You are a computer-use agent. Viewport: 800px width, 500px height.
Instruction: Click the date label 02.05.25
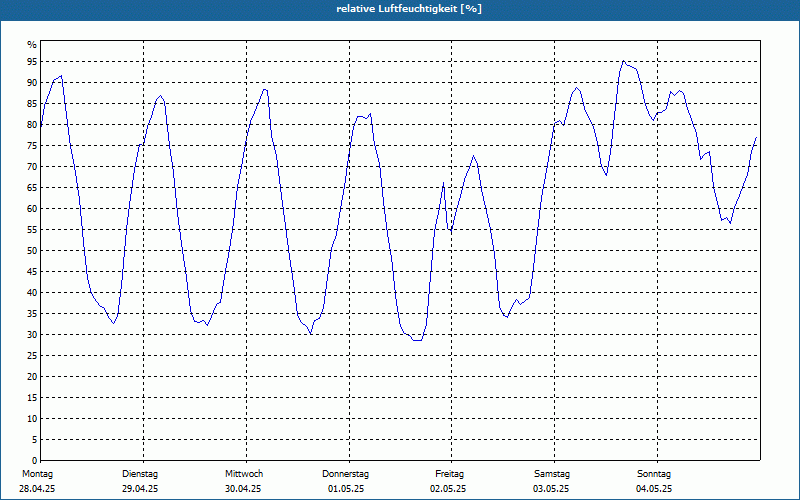click(448, 489)
